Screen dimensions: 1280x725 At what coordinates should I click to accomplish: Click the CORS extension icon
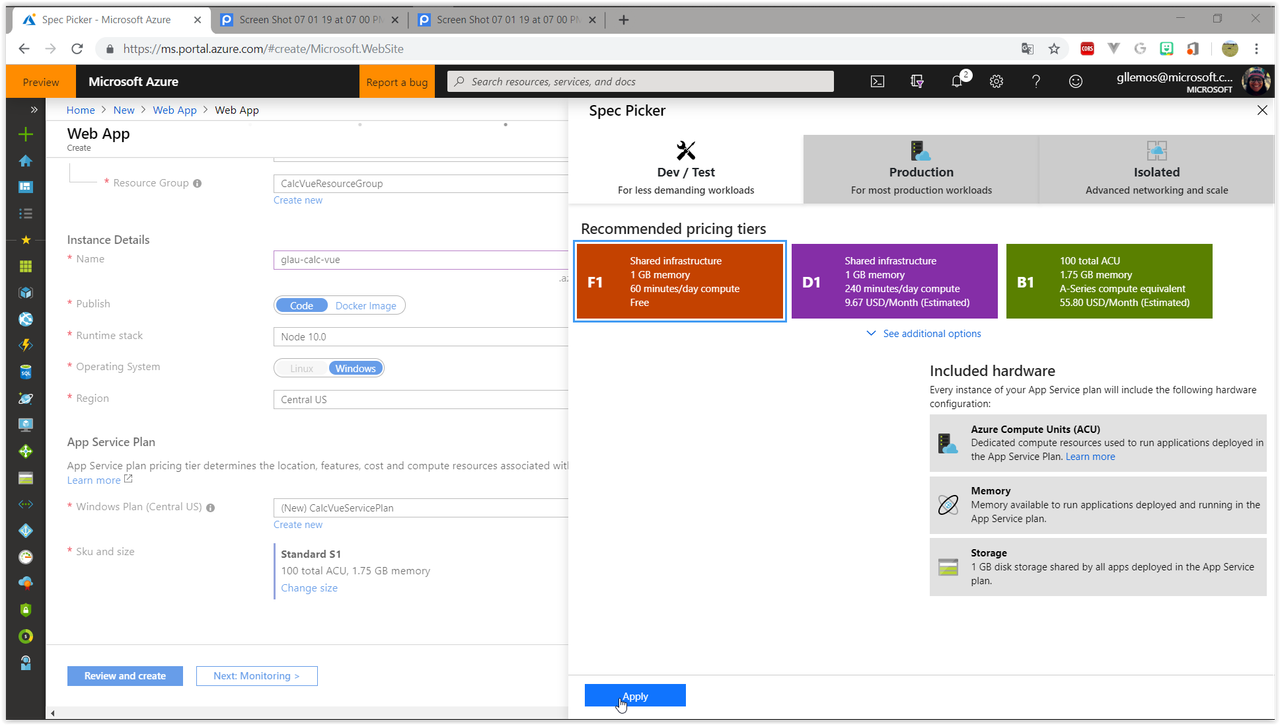pos(1087,48)
